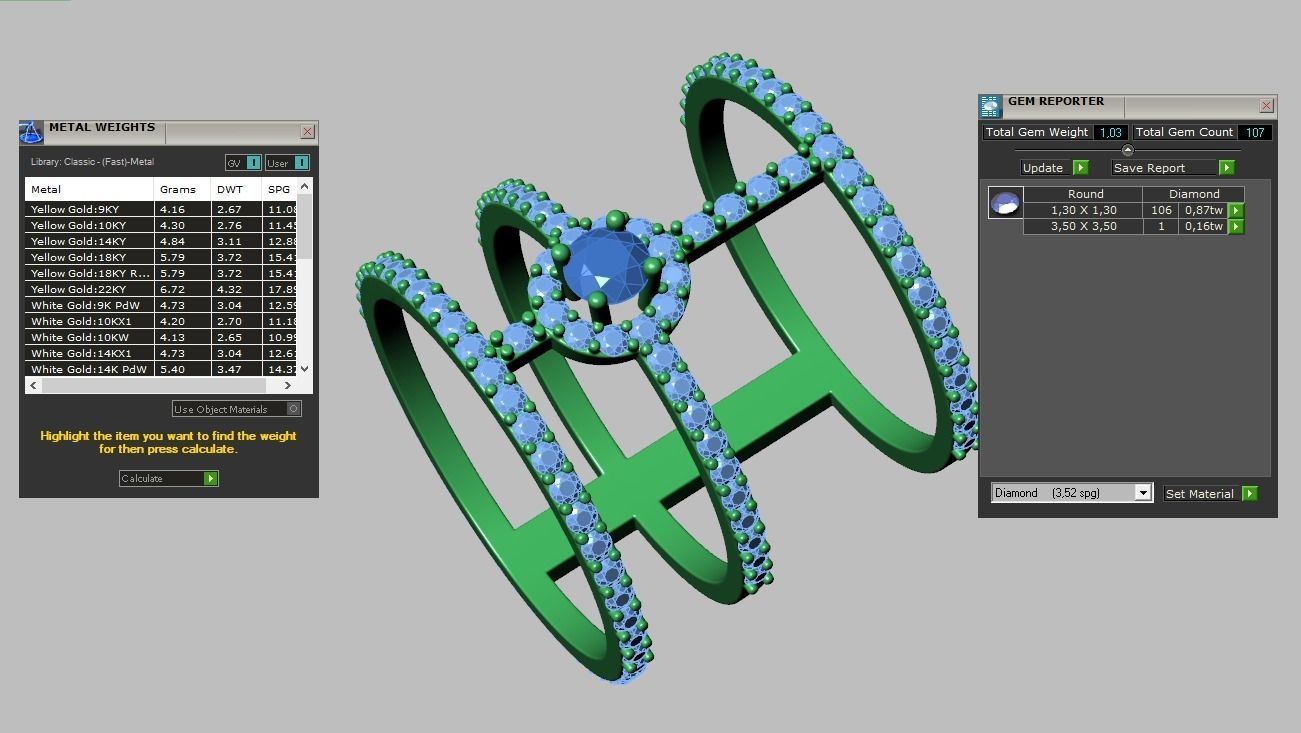1301x733 pixels.
Task: Click green arrow beside Calculate
Action: click(210, 478)
